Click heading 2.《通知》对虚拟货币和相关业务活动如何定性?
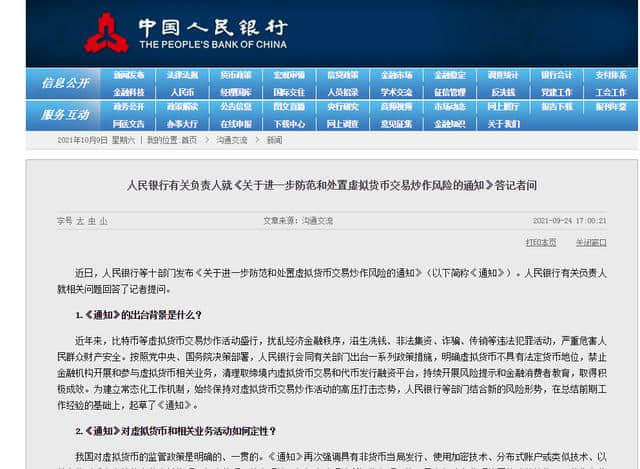This screenshot has height=469, width=640. (176, 431)
